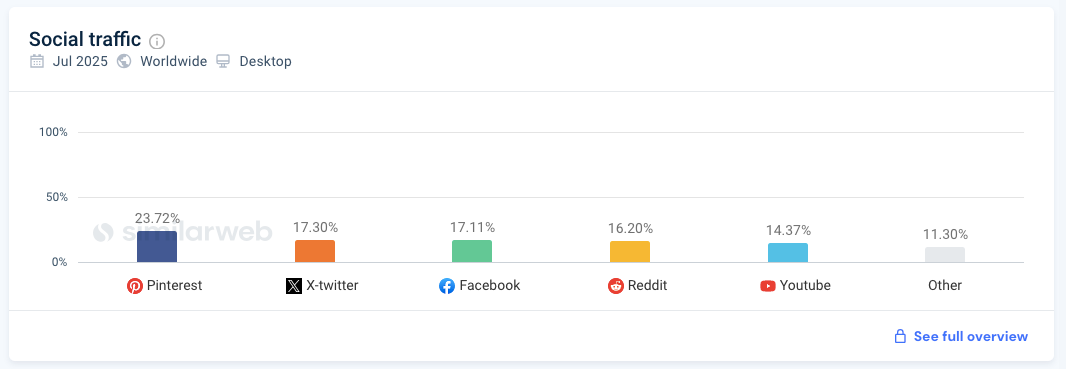Click the desktop monitor icon

223,61
